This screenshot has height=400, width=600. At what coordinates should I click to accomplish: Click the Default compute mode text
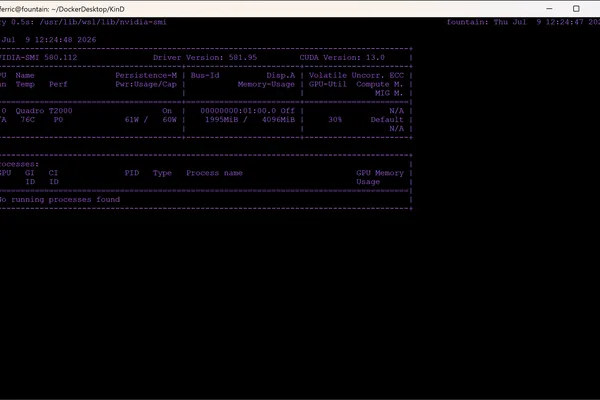(387, 119)
